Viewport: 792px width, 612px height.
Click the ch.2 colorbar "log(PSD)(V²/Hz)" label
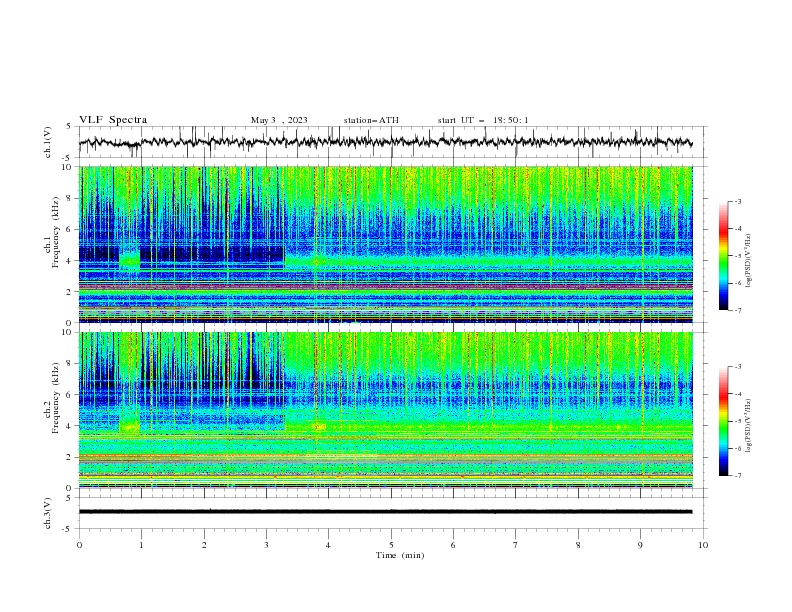tap(749, 425)
